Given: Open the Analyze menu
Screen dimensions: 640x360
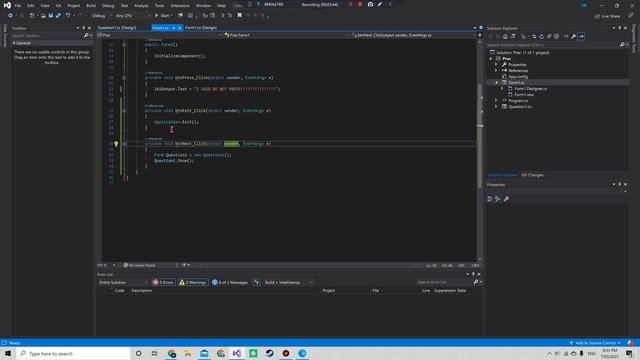Looking at the screenshot, I should click(x=141, y=6).
